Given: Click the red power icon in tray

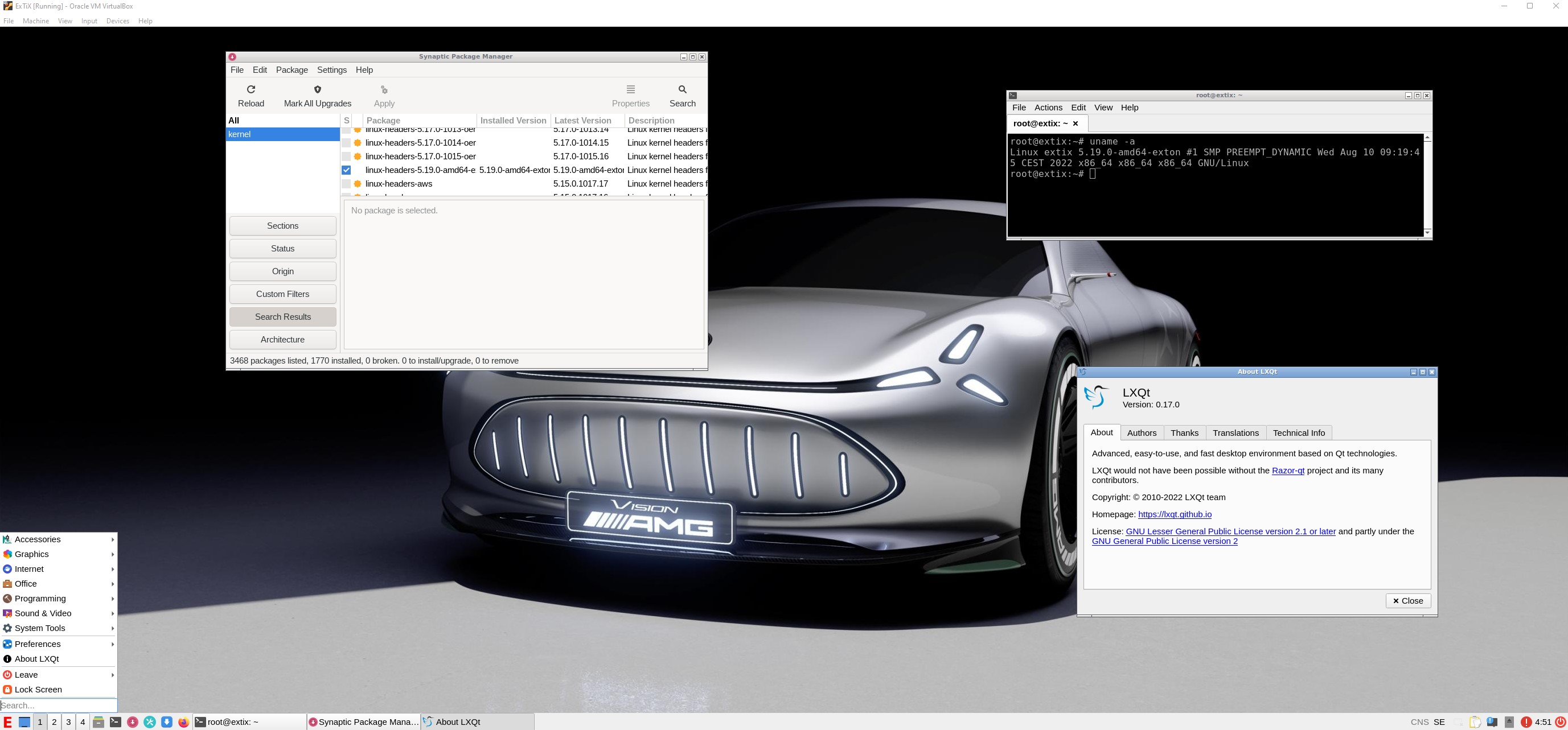Looking at the screenshot, I should [x=1560, y=722].
